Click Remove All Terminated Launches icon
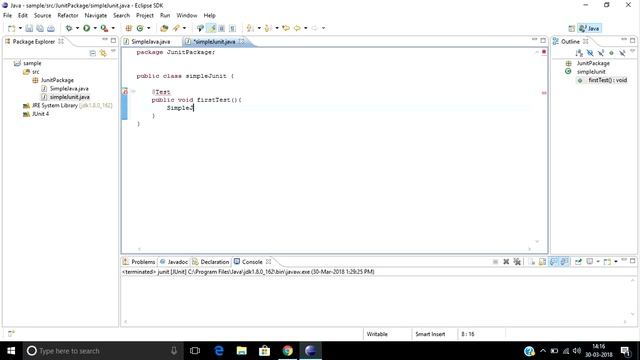 click(x=517, y=262)
